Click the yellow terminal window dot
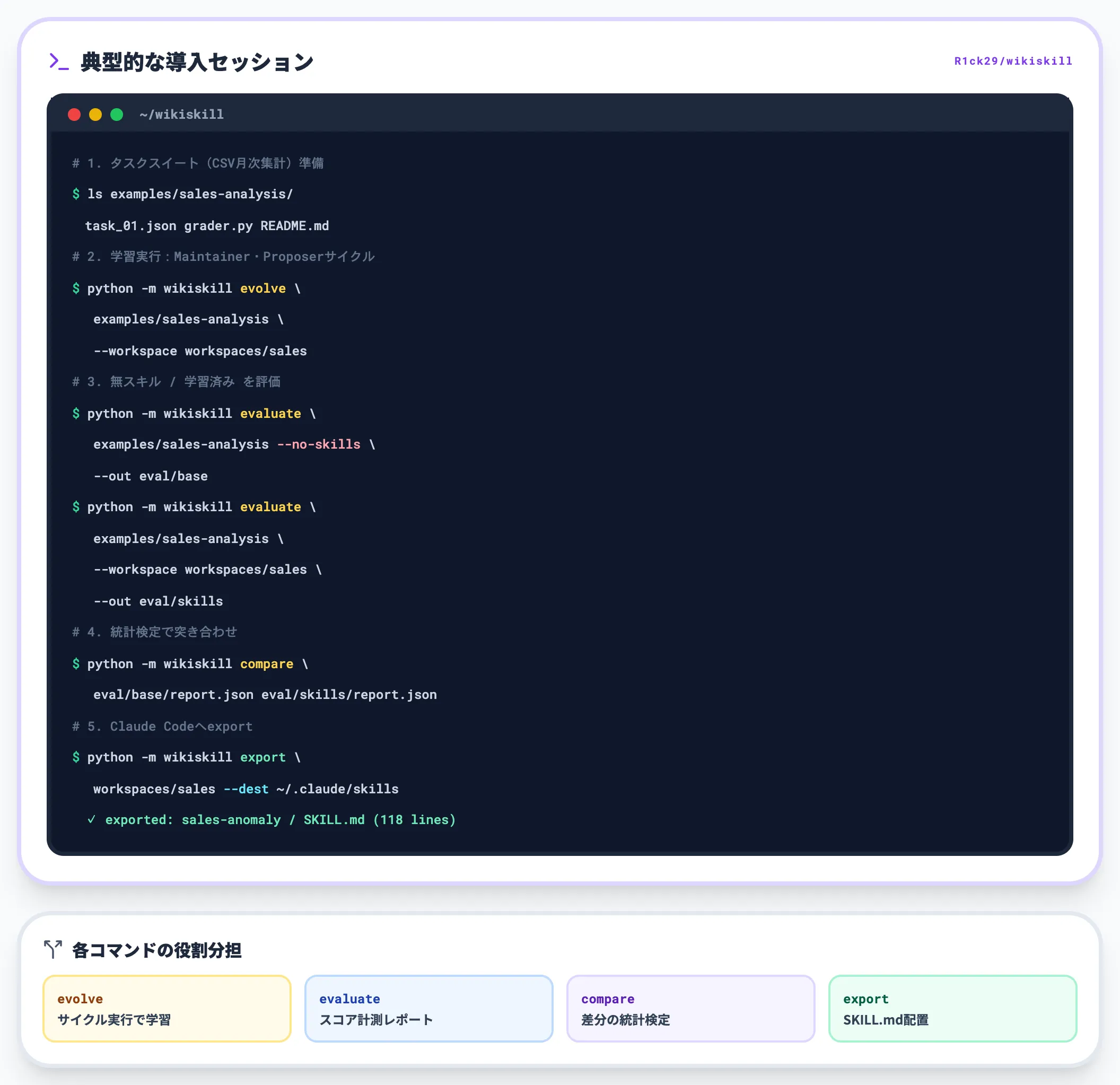Image resolution: width=1120 pixels, height=1085 pixels. (95, 114)
